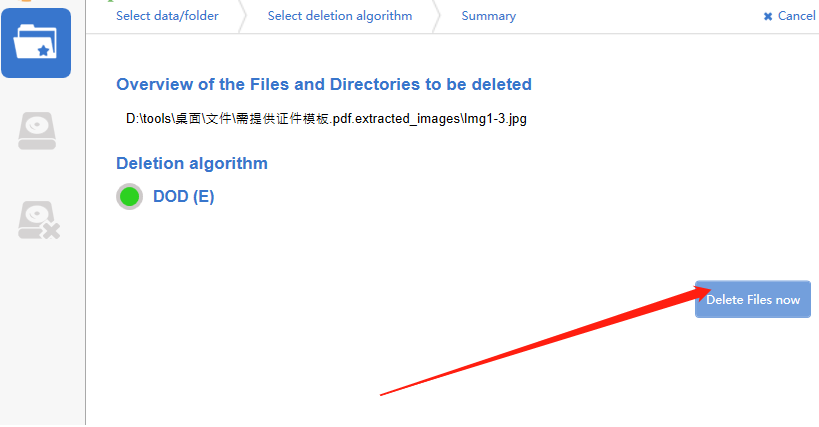
Task: Open the Summary step
Action: click(x=488, y=16)
